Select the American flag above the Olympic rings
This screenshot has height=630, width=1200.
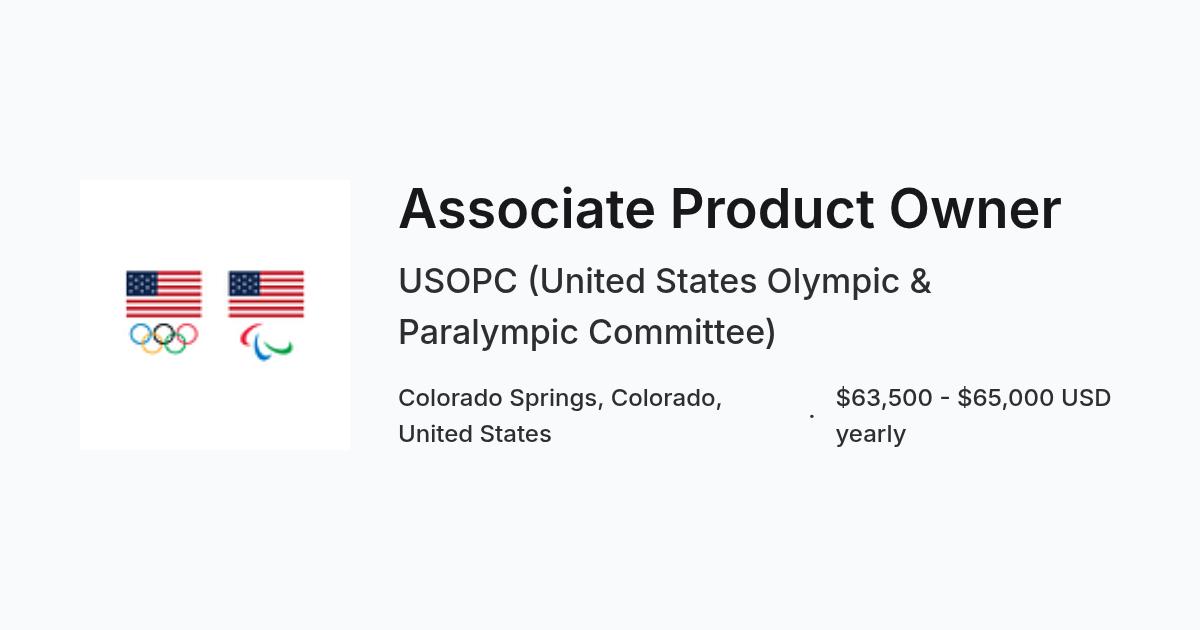(x=164, y=294)
